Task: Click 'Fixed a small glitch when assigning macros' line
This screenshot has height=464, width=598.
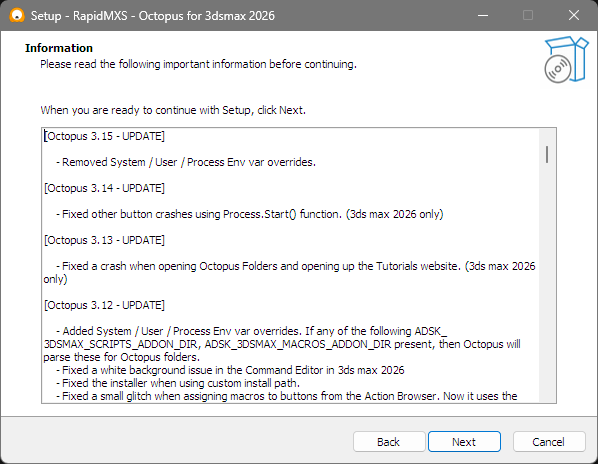Action: (x=287, y=396)
